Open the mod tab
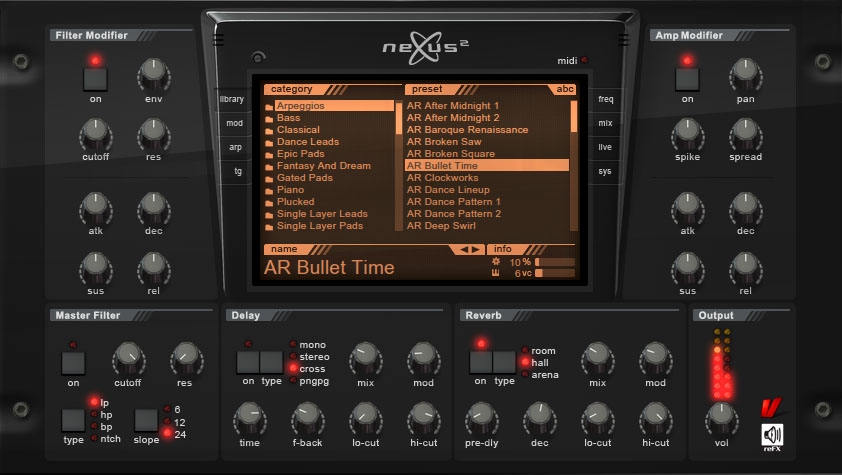842x475 pixels. (234, 123)
